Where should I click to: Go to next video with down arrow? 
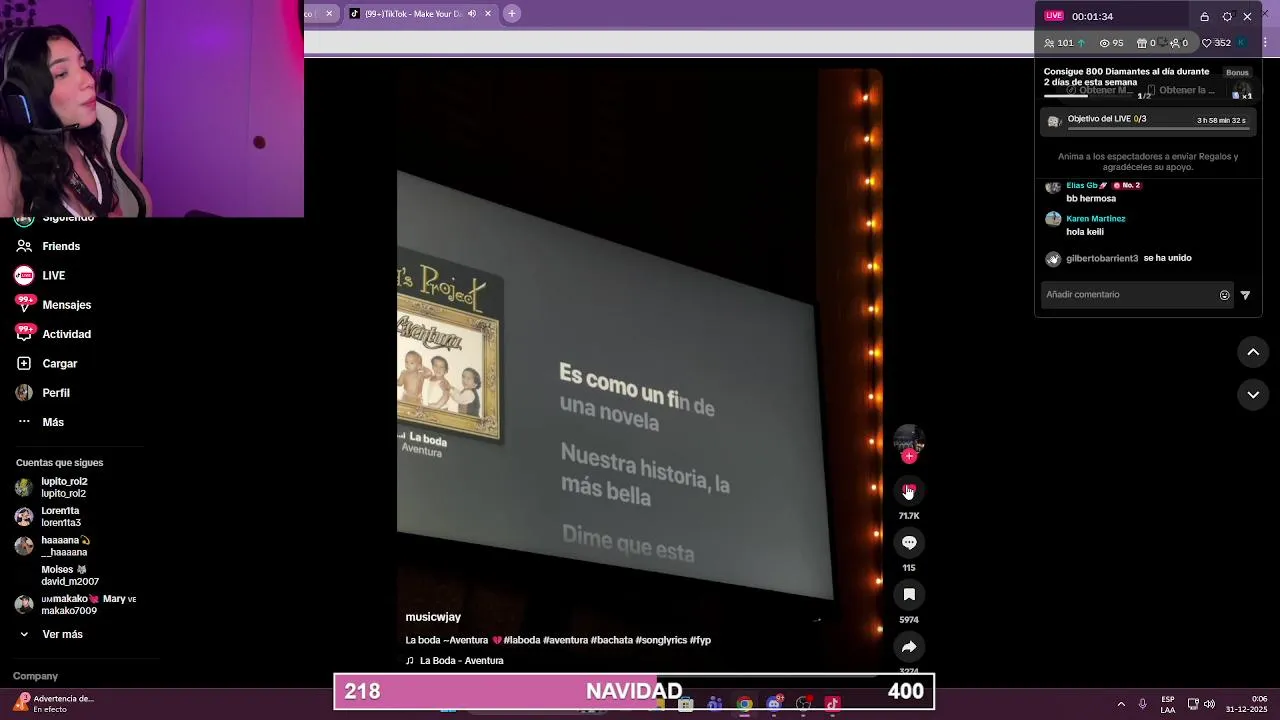[1253, 395]
